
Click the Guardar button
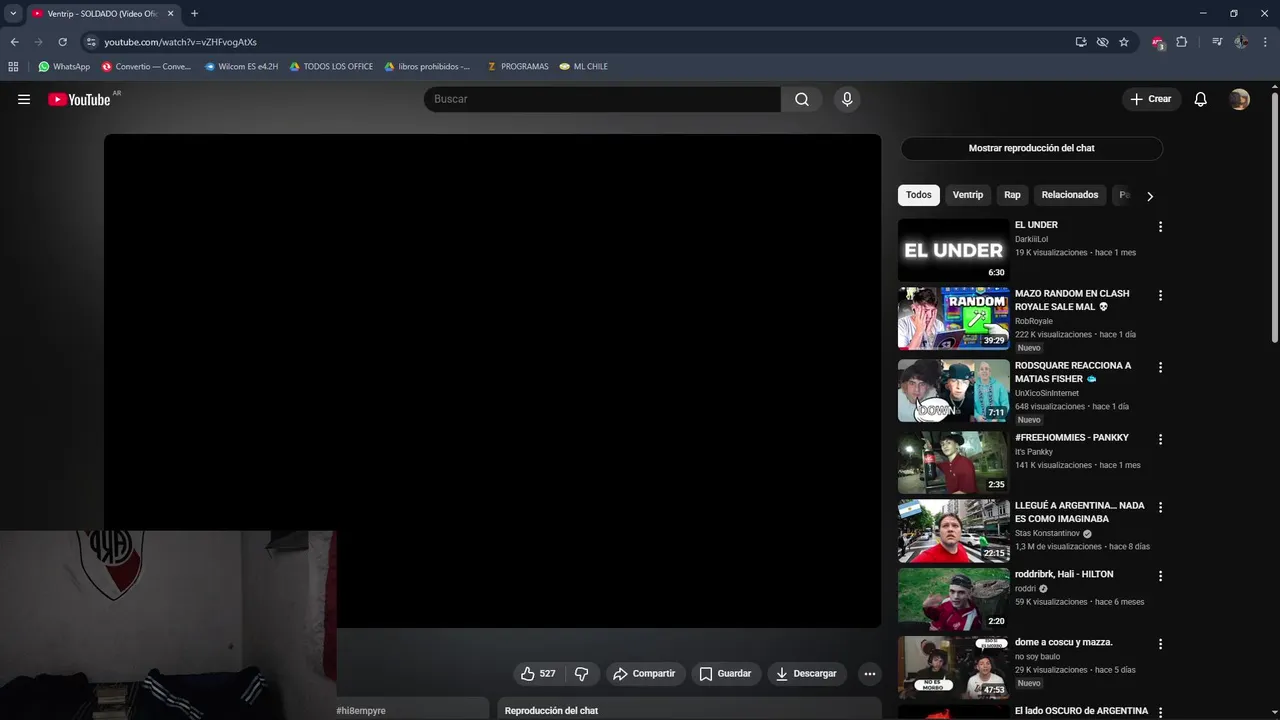click(725, 674)
